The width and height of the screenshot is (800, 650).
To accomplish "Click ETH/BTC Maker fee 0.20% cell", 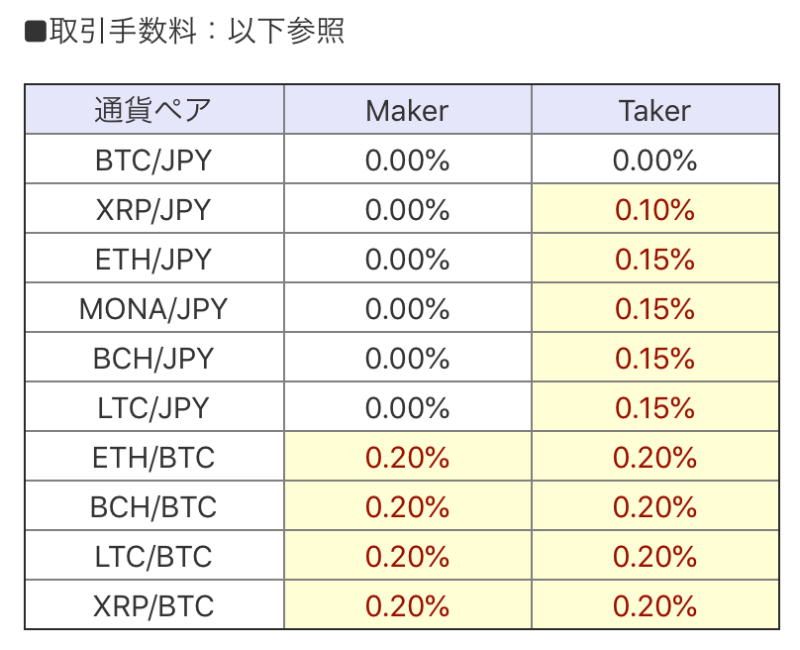I will (407, 458).
